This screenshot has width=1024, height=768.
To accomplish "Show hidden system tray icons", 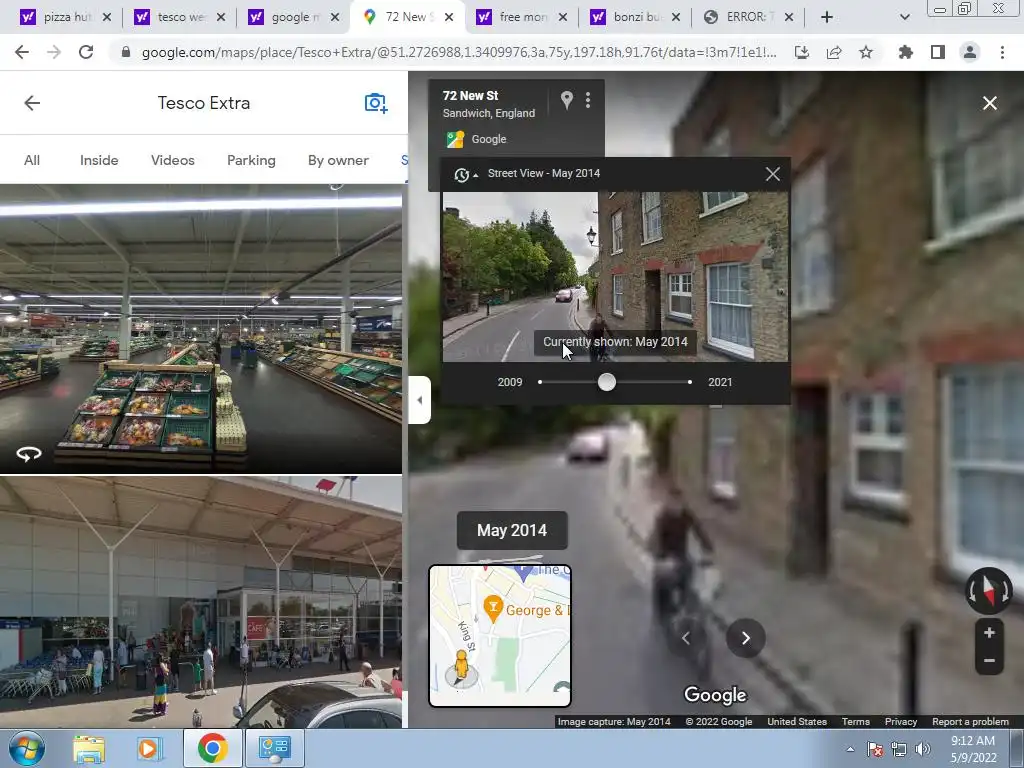I will tap(850, 749).
